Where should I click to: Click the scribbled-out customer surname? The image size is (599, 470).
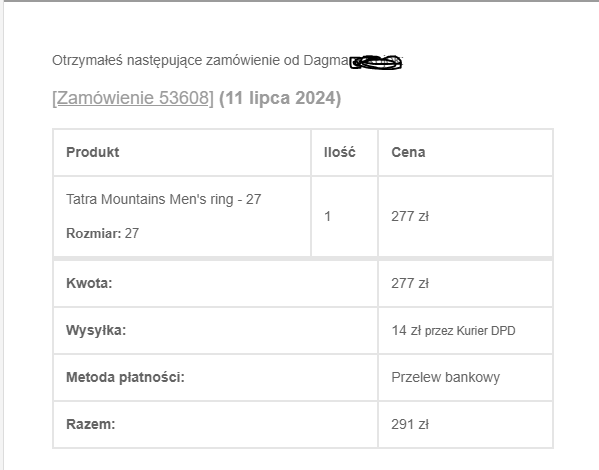click(376, 62)
